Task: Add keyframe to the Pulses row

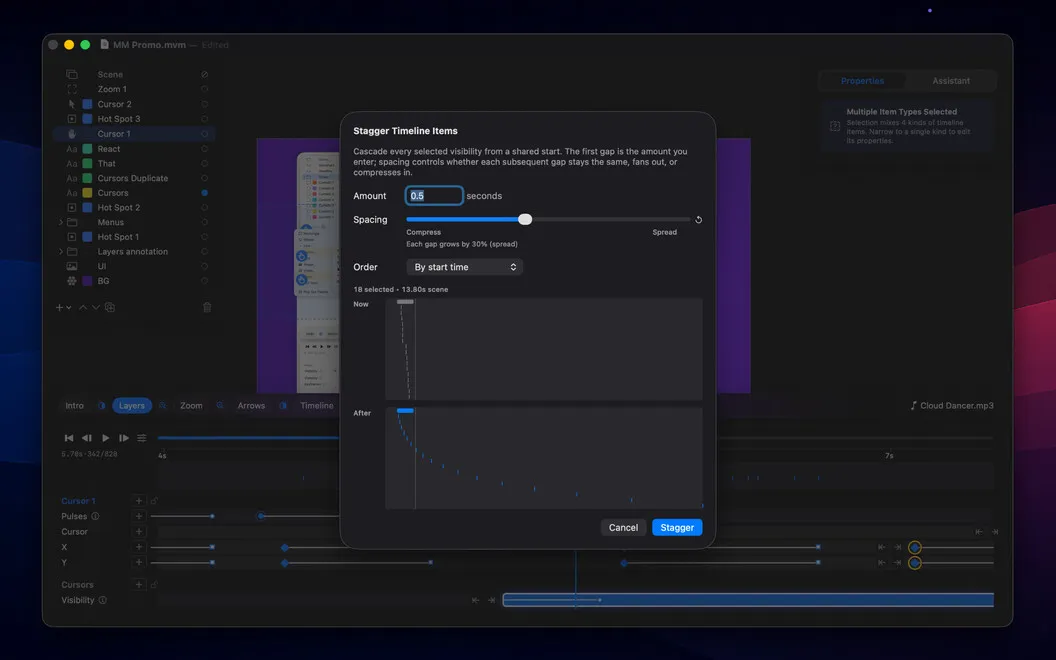Action: [x=139, y=516]
